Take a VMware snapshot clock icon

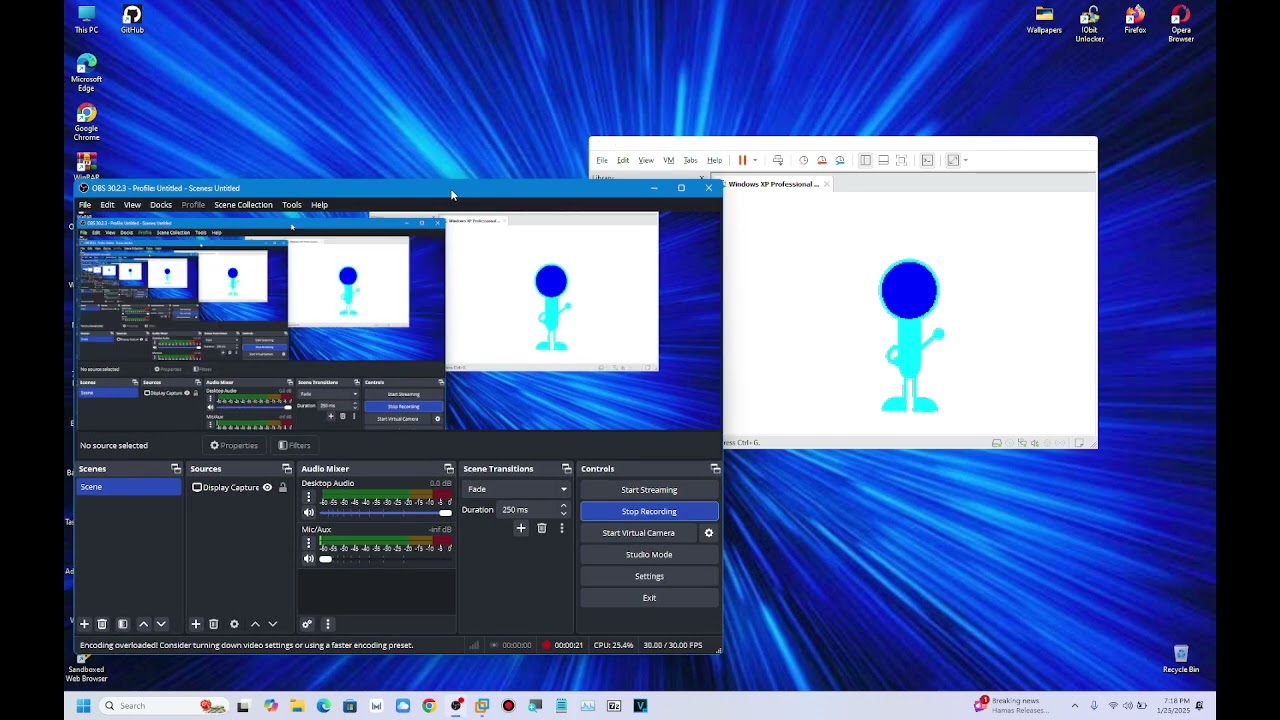(x=803, y=160)
